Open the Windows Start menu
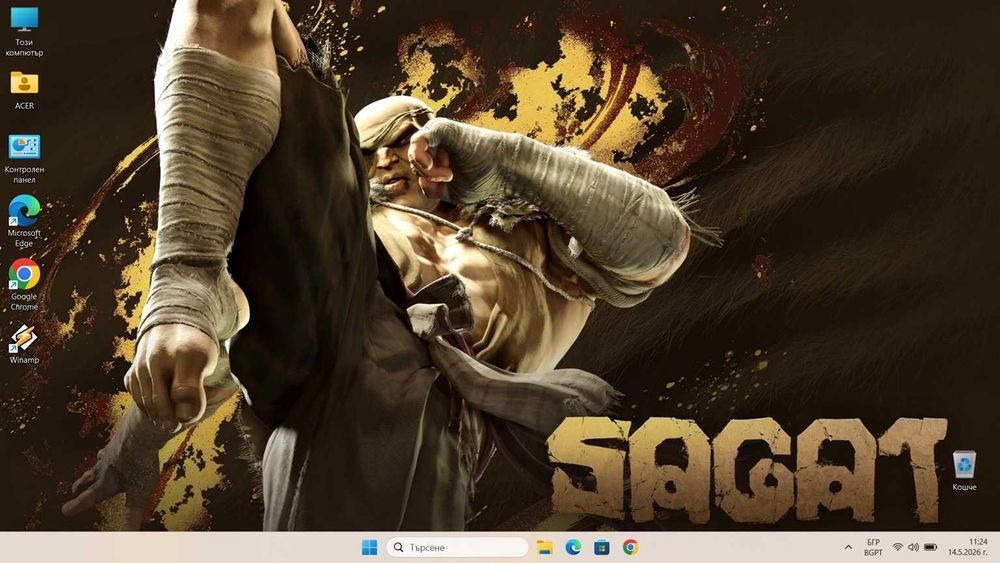Viewport: 1000px width, 563px height. point(369,547)
